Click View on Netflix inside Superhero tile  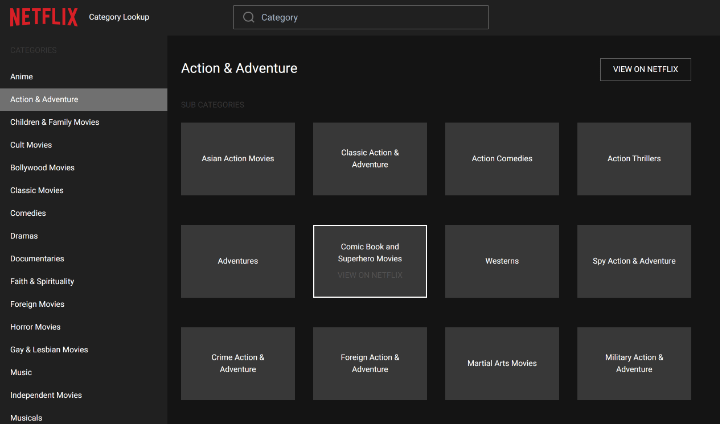click(x=370, y=275)
